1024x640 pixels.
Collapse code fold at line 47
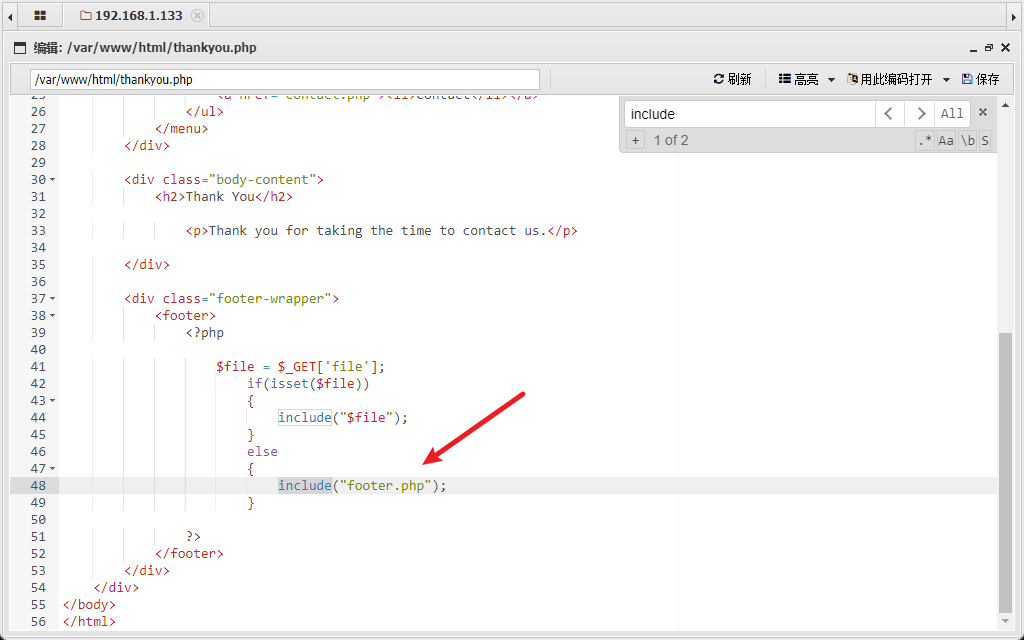(x=53, y=468)
